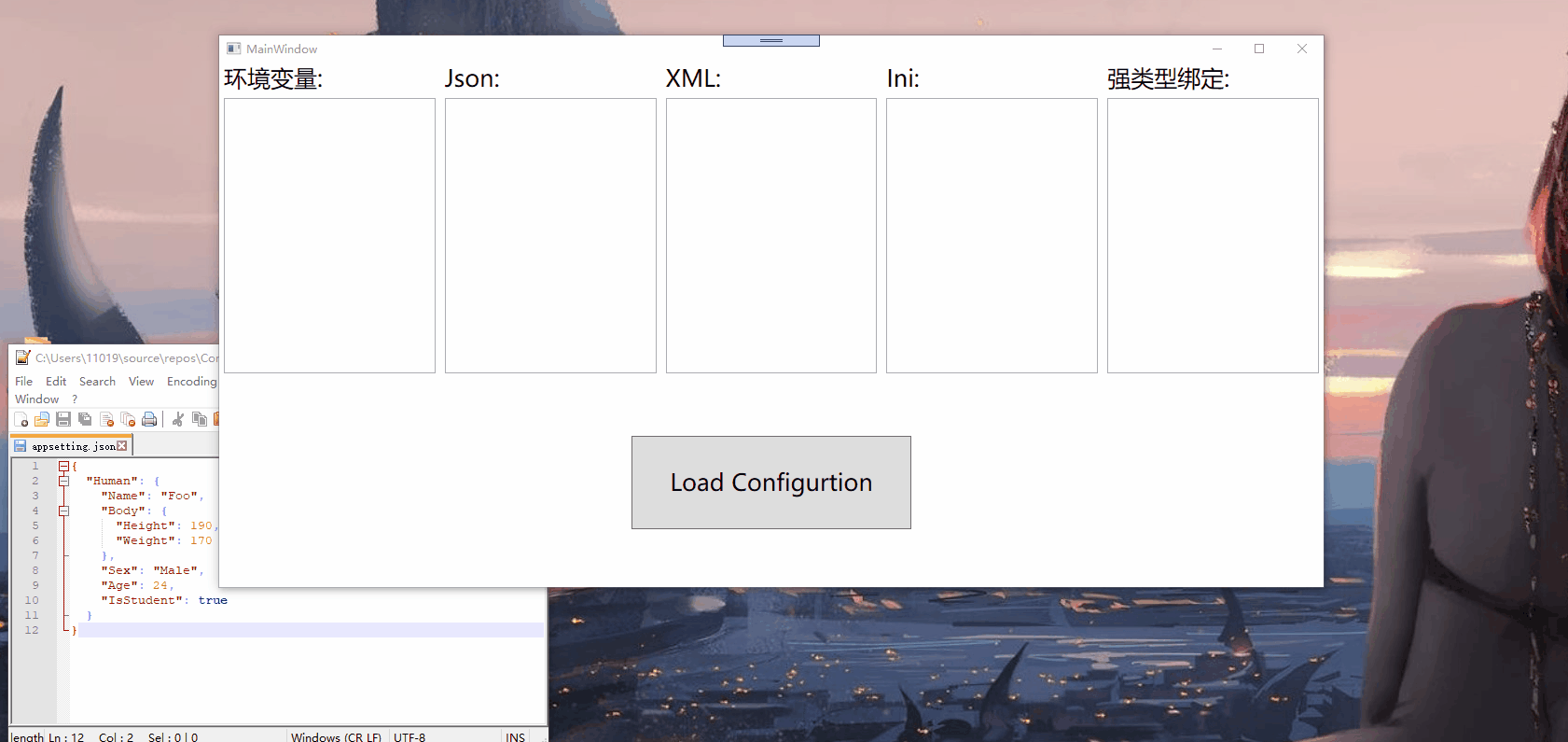The height and width of the screenshot is (742, 1568).
Task: Click the Save All icon
Action: (x=85, y=419)
